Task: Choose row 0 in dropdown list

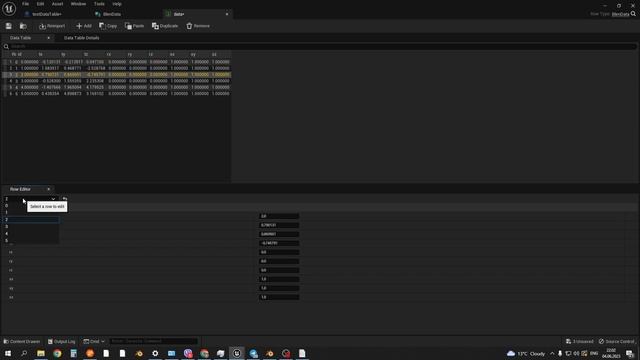Action: tap(31, 206)
